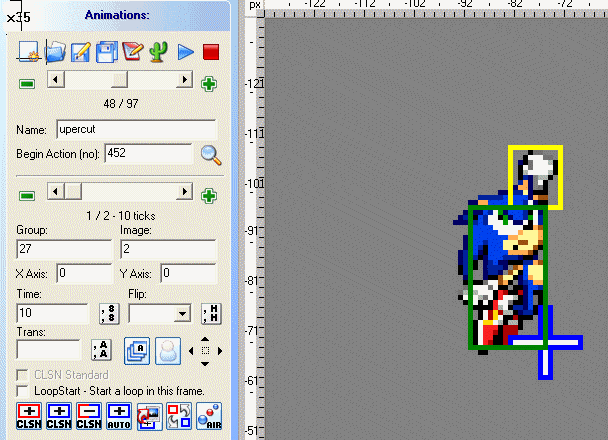The width and height of the screenshot is (608, 440).
Task: Click the Time field showing 10
Action: [52, 313]
